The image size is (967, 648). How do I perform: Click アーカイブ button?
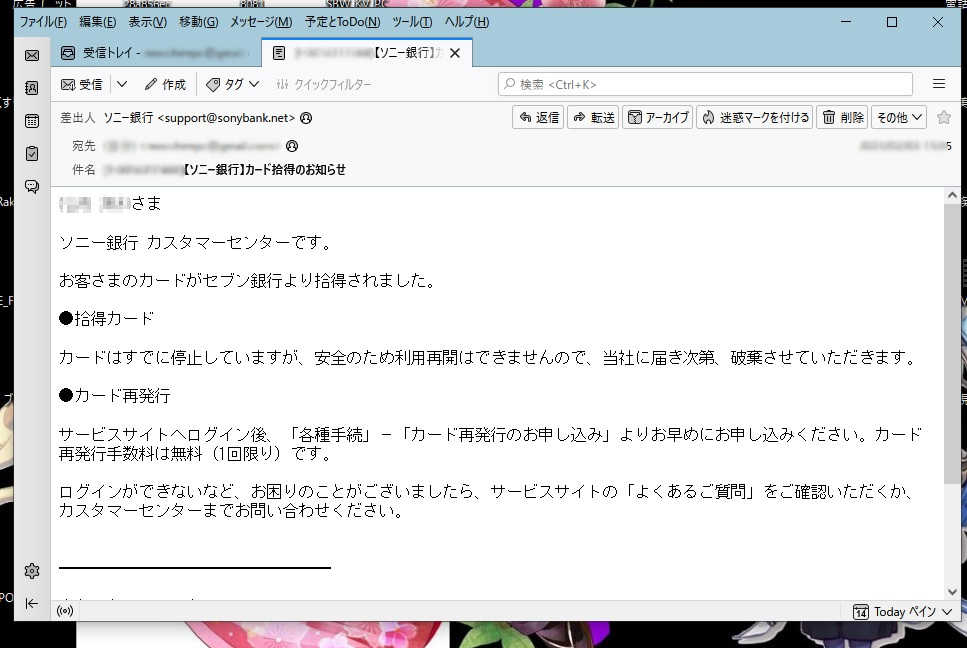tap(658, 117)
